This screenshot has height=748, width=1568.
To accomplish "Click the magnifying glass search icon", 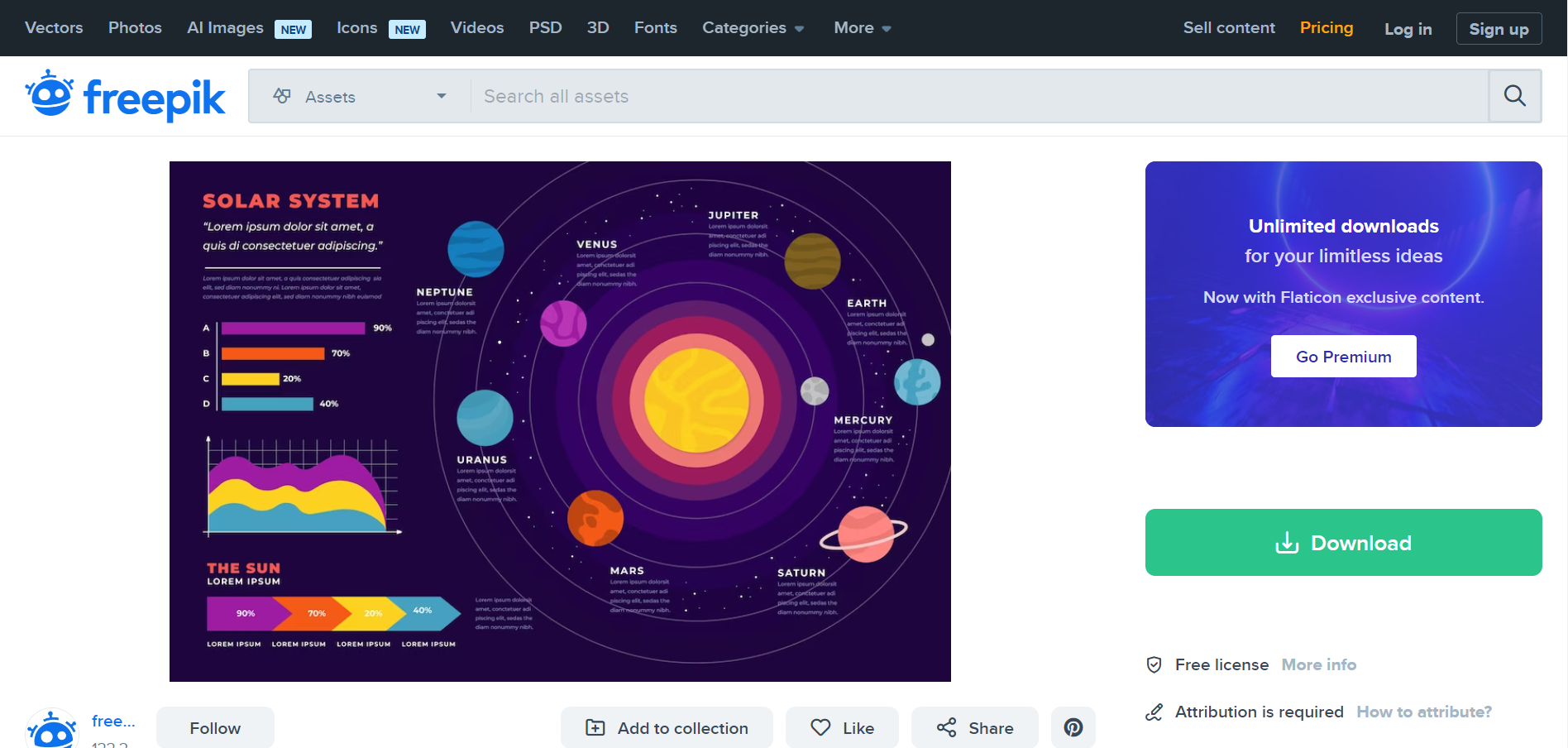I will pos(1514,96).
